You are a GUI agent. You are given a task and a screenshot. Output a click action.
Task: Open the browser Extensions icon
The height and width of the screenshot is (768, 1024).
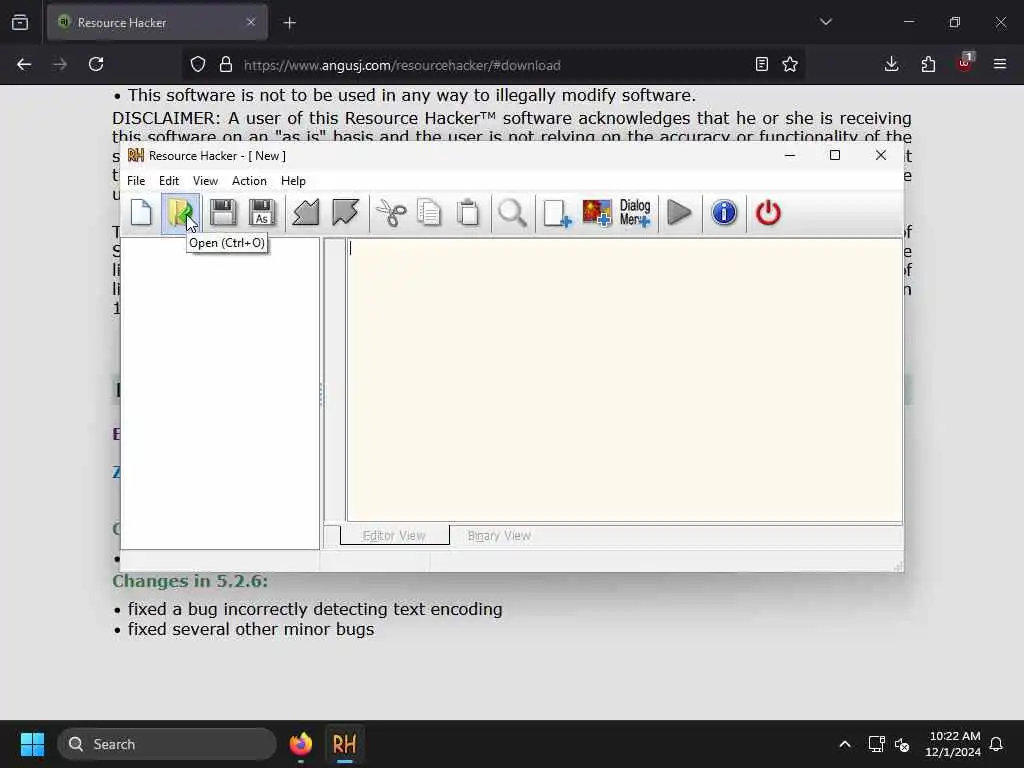(x=928, y=64)
